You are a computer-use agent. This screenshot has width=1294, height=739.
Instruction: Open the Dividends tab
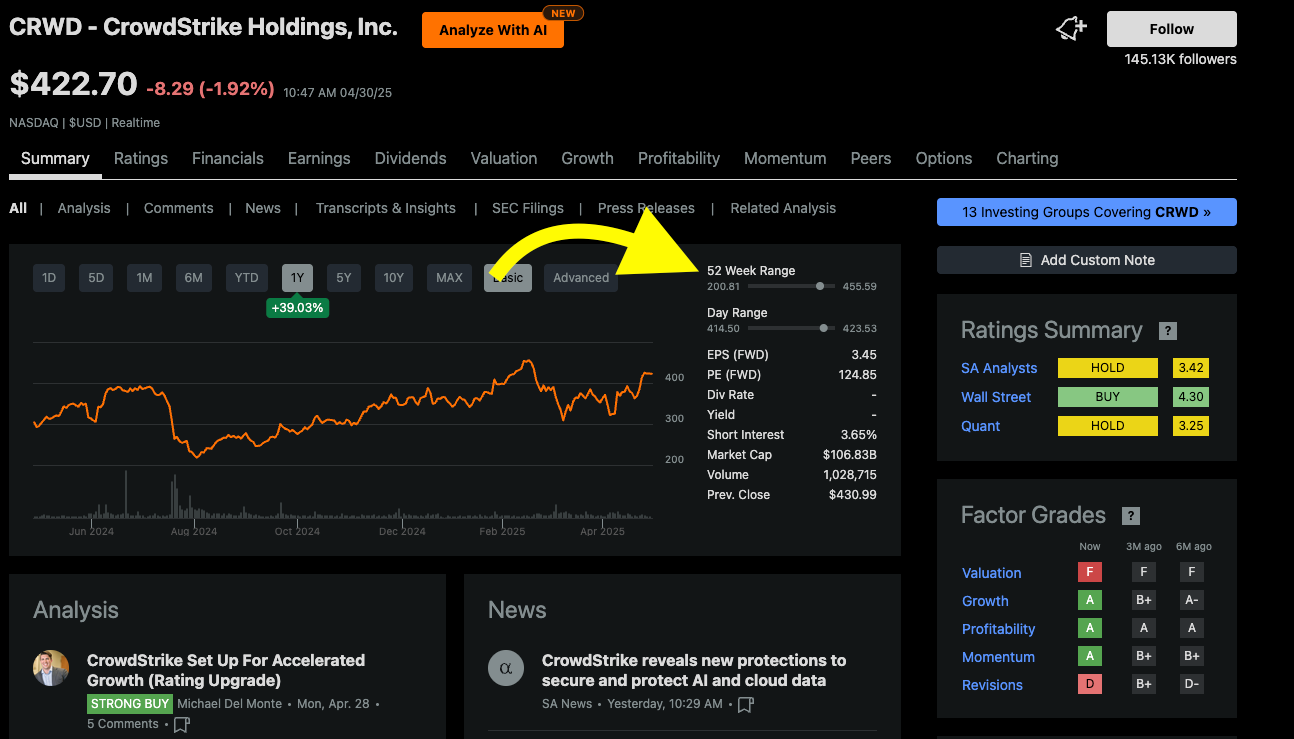click(x=411, y=158)
